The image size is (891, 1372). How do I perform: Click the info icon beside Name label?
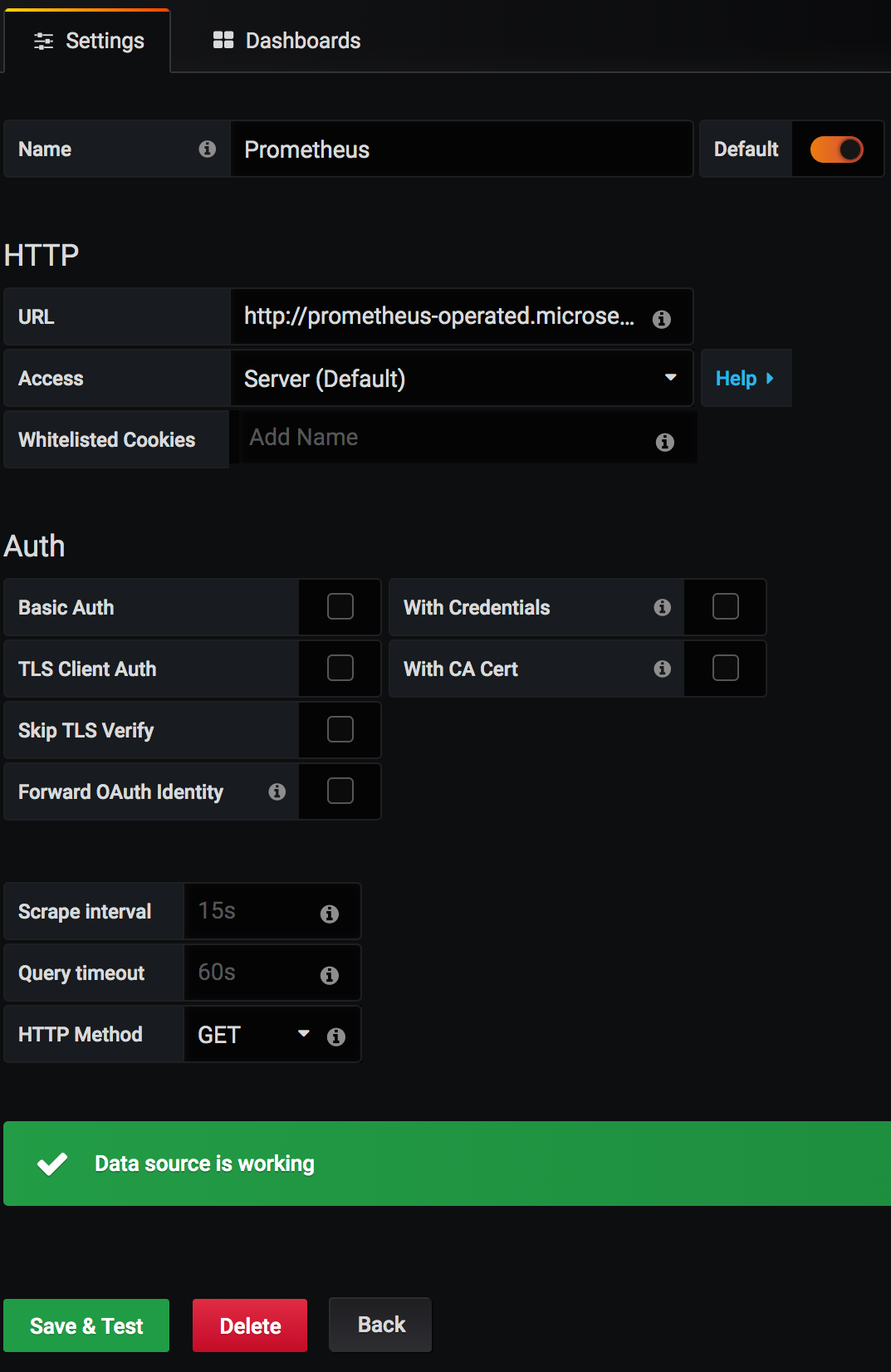(208, 149)
